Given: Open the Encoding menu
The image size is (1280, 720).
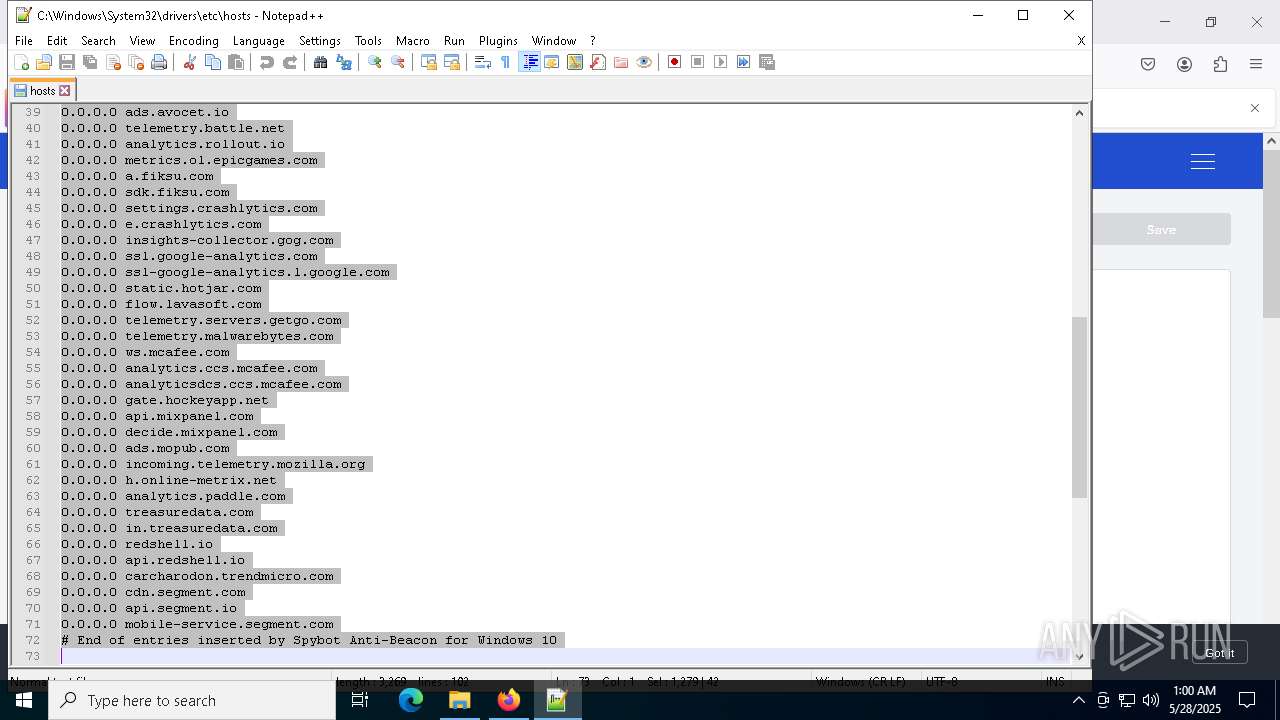Looking at the screenshot, I should tap(194, 41).
